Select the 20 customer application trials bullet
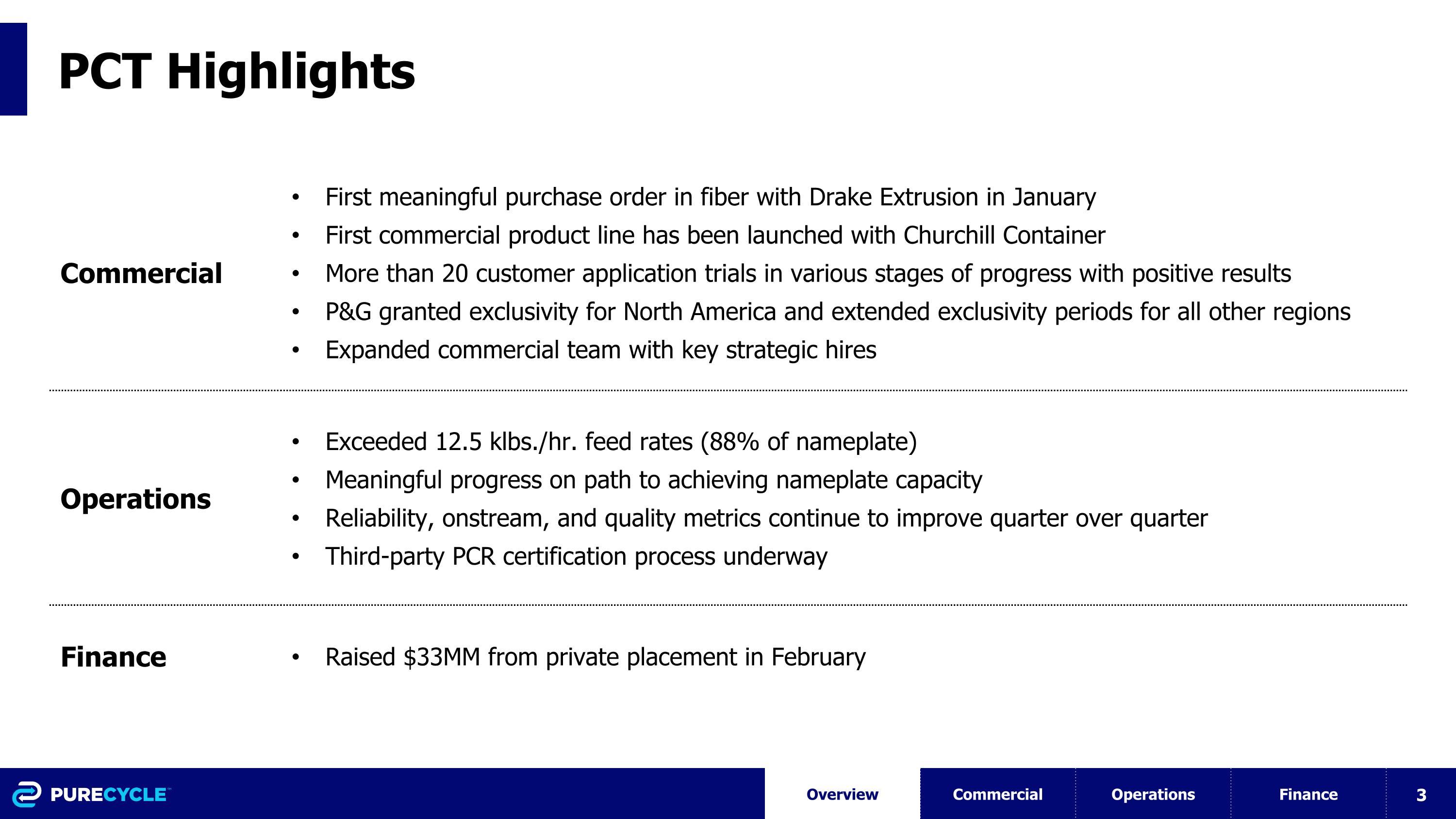Viewport: 1456px width, 819px height. 808,273
